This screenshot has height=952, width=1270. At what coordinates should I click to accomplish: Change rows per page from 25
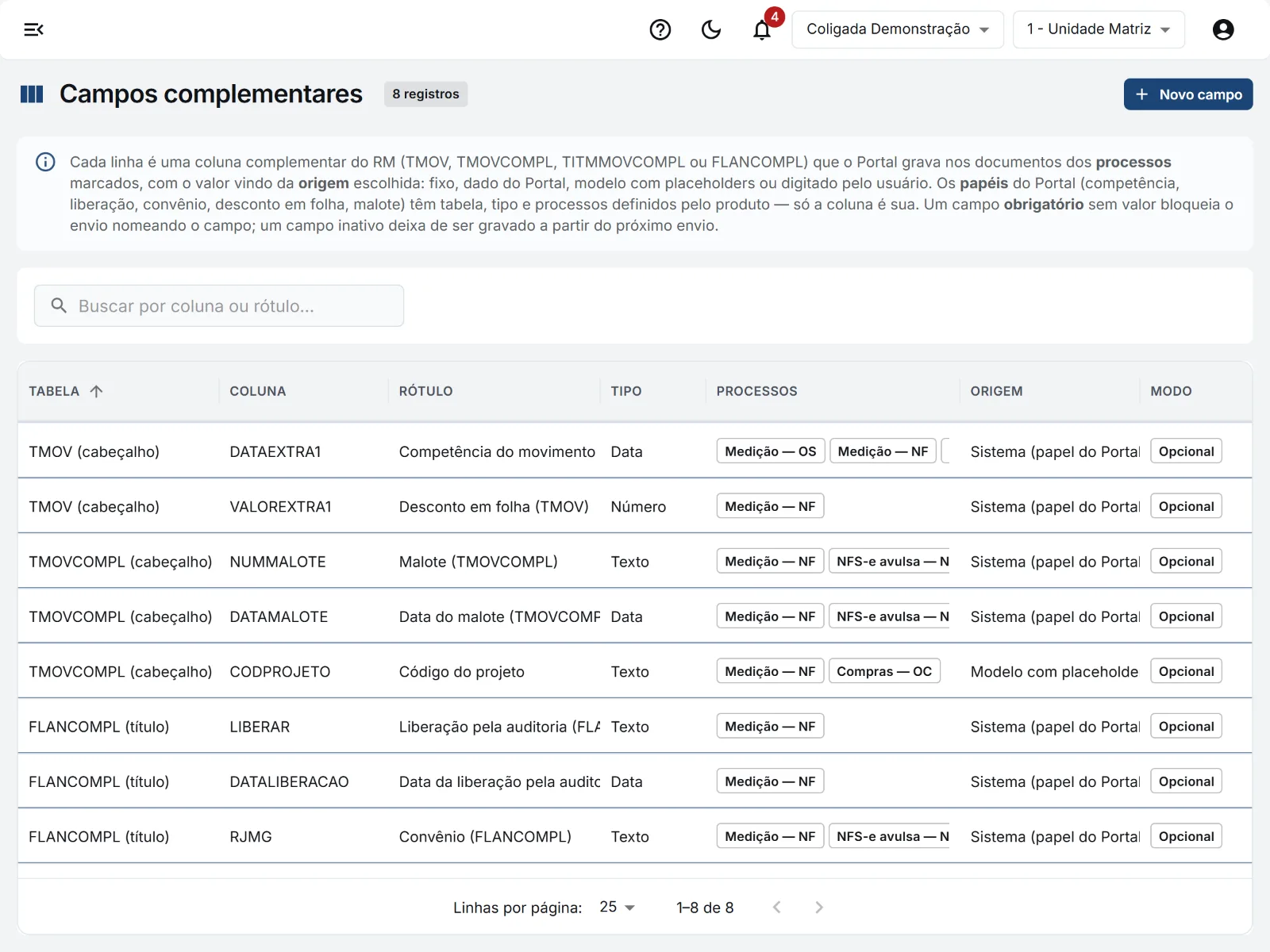[618, 907]
